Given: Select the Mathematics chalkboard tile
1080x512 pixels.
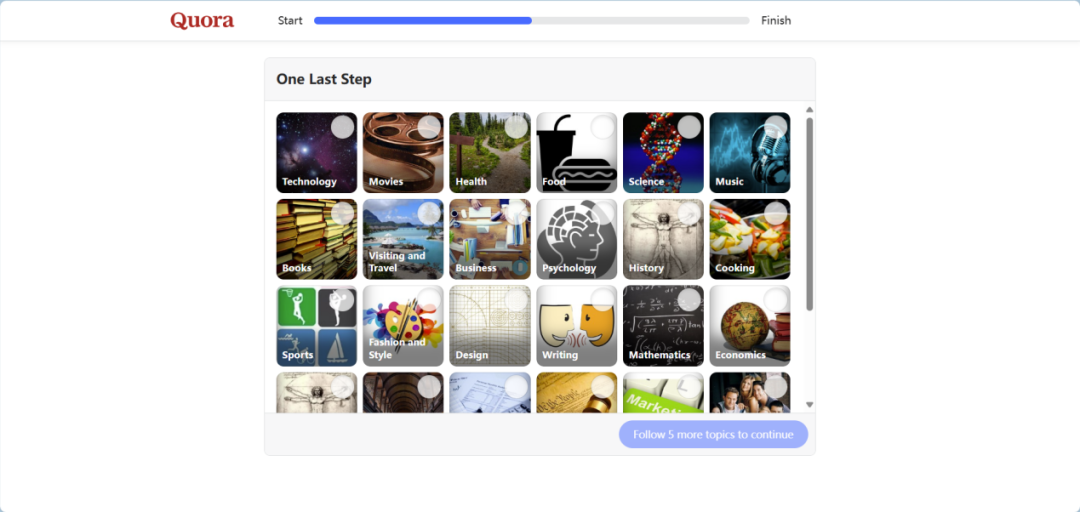Looking at the screenshot, I should (663, 326).
